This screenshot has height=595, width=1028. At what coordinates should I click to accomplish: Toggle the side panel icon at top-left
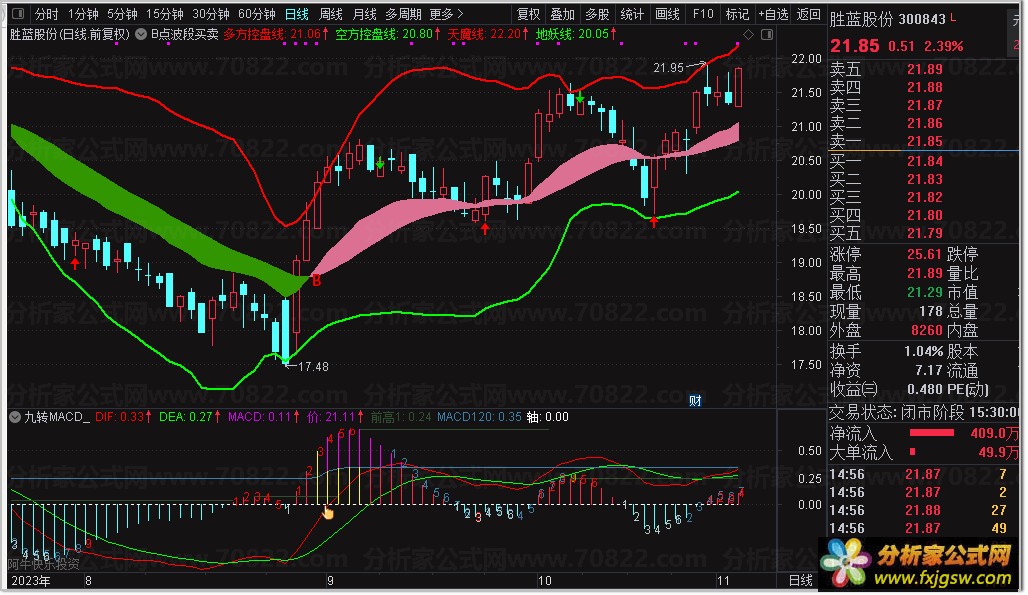coord(18,14)
